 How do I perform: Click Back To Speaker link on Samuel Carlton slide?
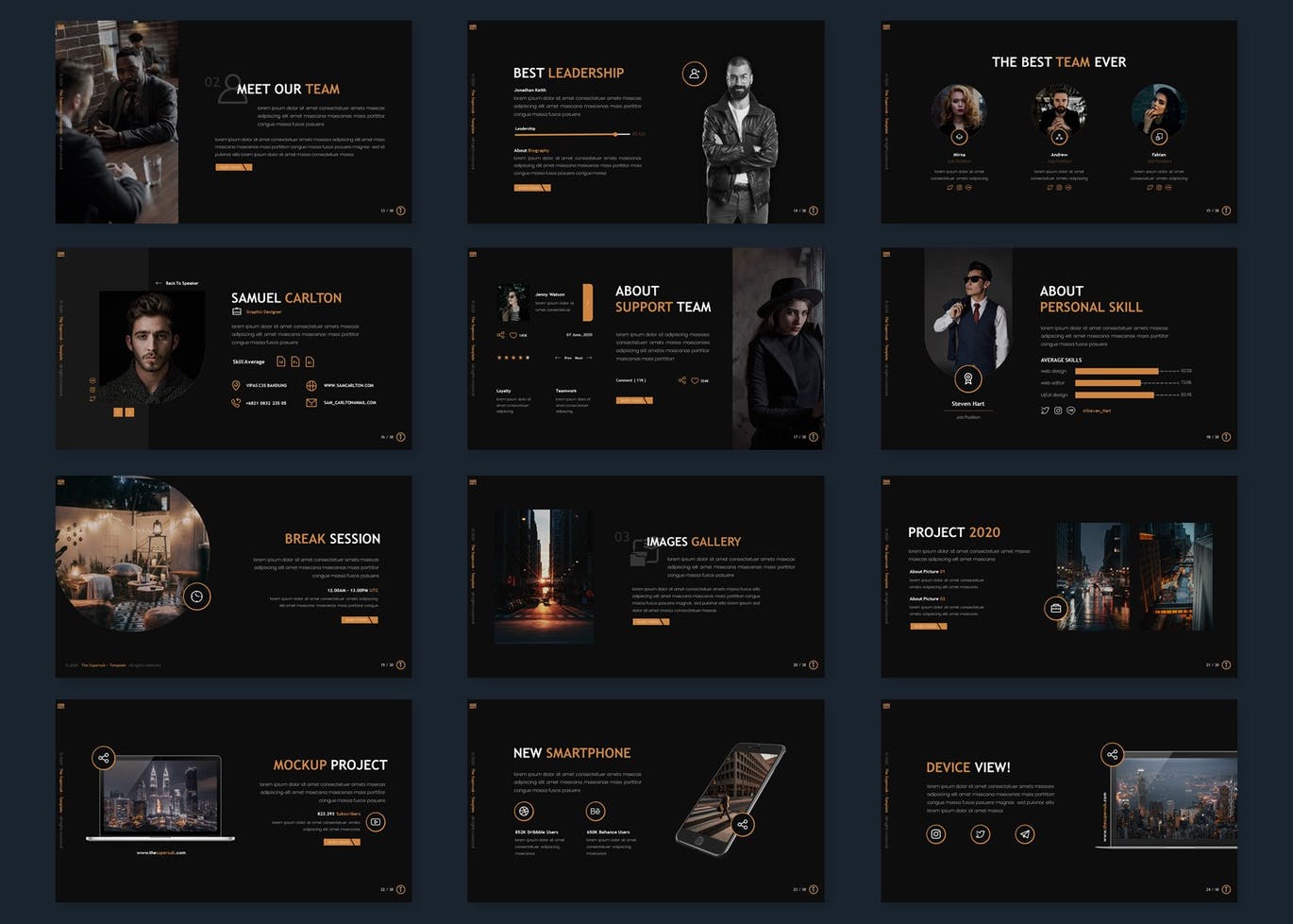pyautogui.click(x=177, y=283)
